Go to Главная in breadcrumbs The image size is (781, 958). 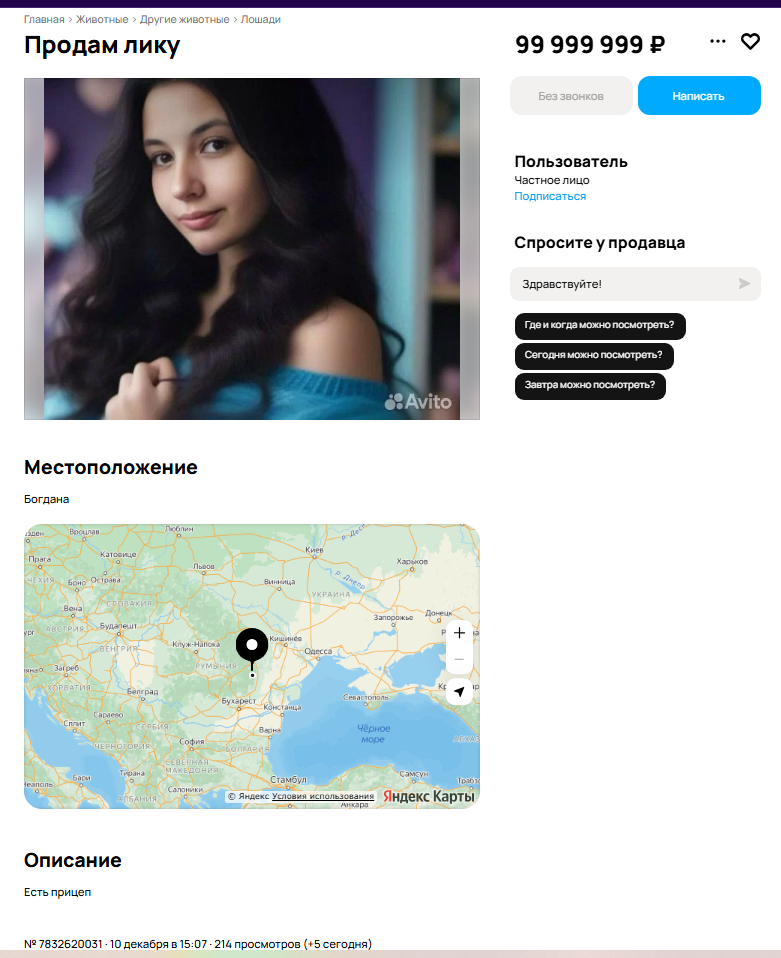[x=44, y=20]
